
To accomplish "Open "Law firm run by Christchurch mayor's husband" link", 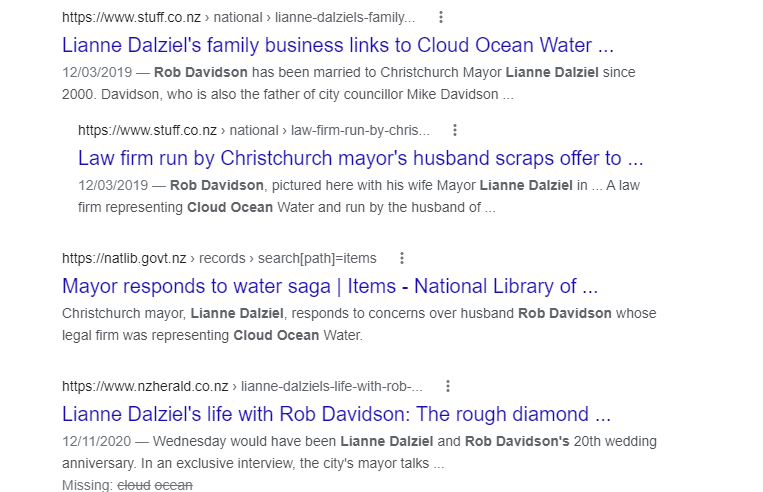I will coord(360,158).
